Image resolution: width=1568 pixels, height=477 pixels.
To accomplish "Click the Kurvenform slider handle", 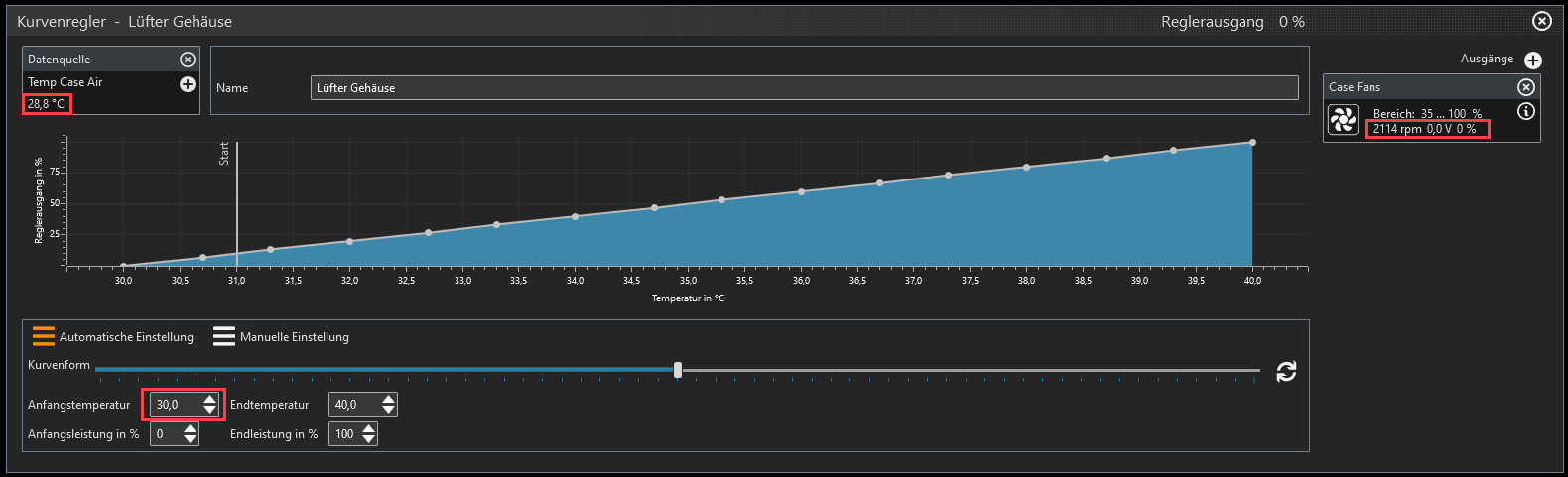I will (678, 370).
